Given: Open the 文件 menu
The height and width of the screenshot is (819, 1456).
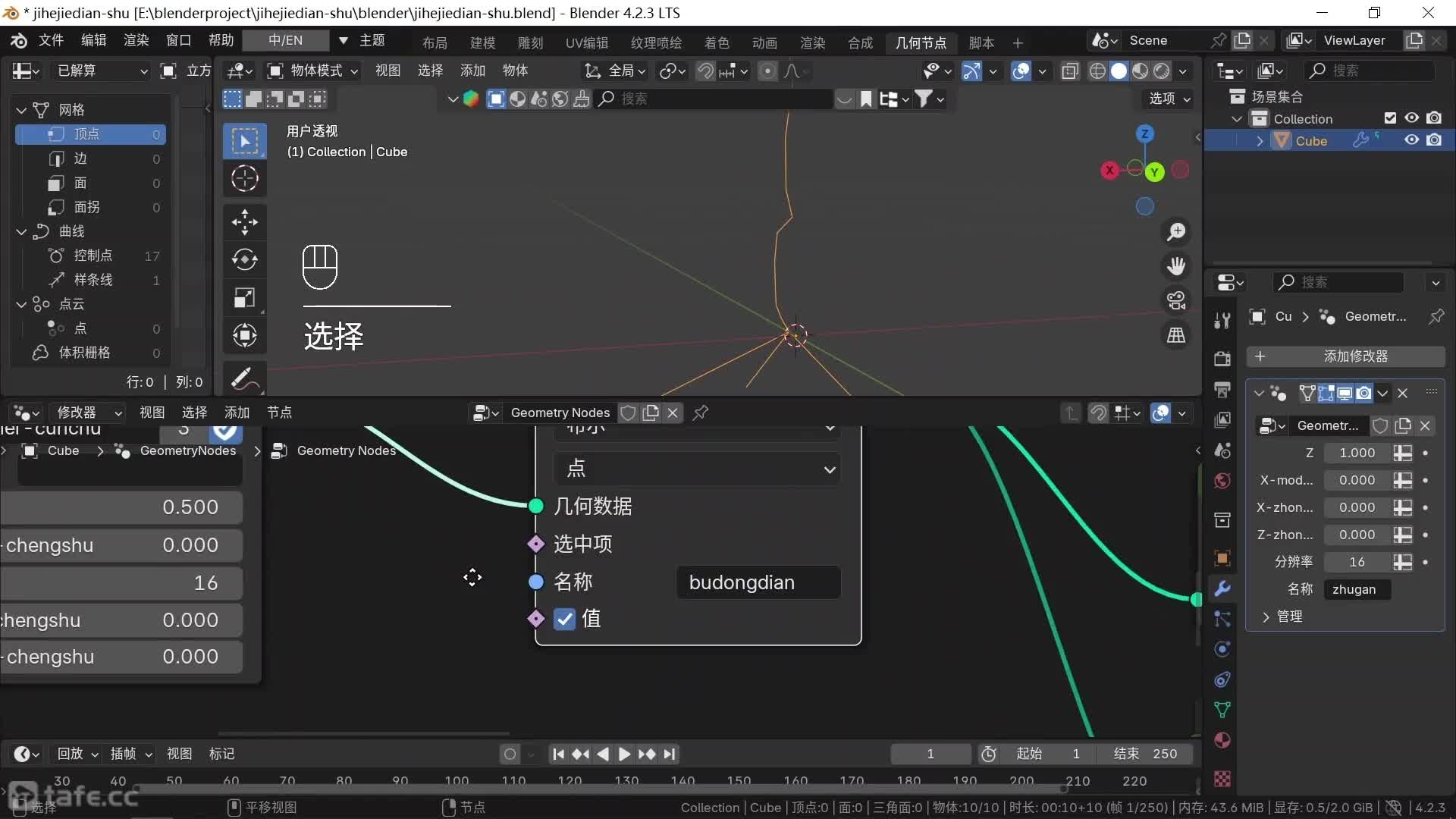Looking at the screenshot, I should (51, 40).
